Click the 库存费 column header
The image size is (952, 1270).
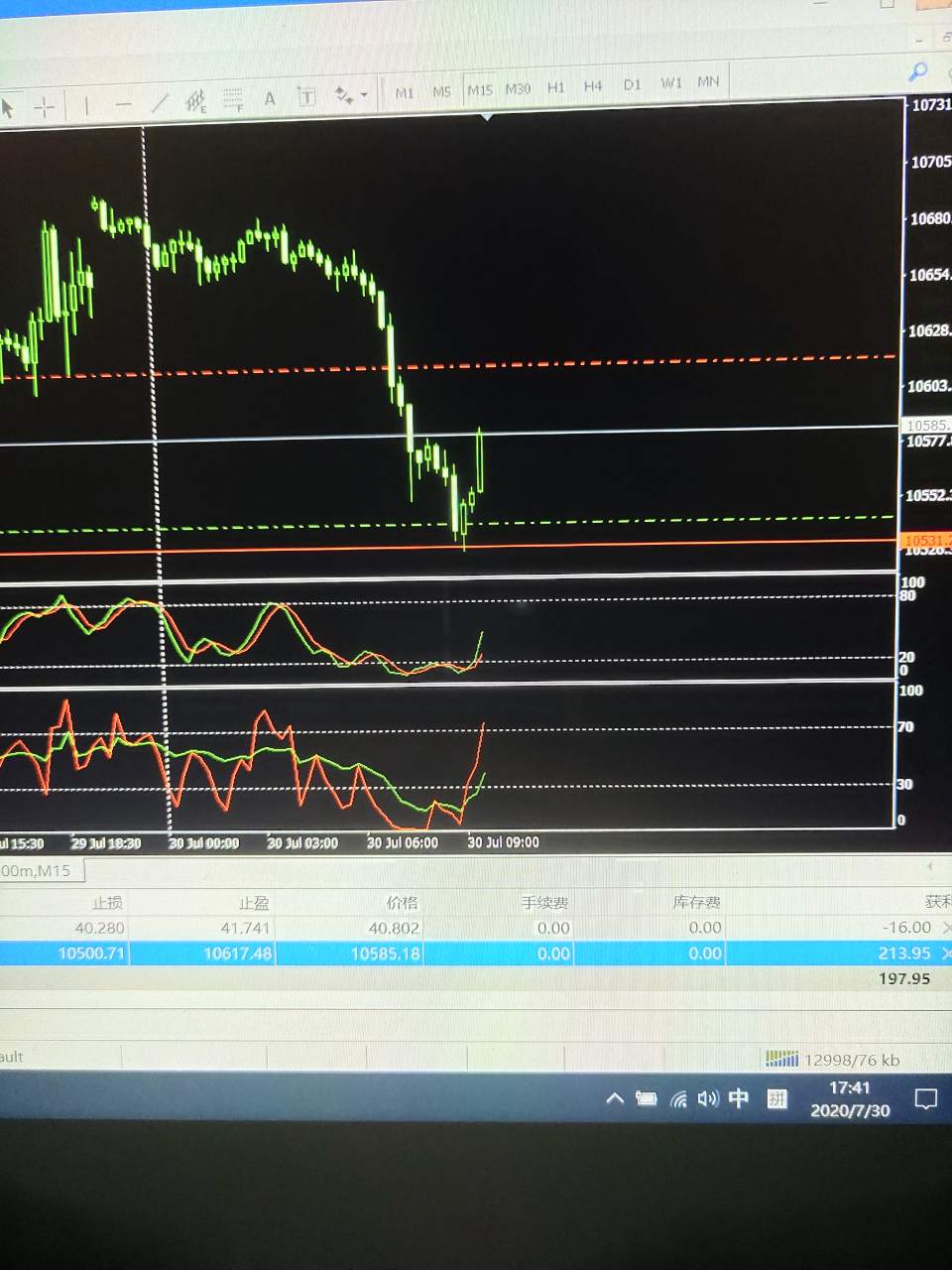(696, 902)
